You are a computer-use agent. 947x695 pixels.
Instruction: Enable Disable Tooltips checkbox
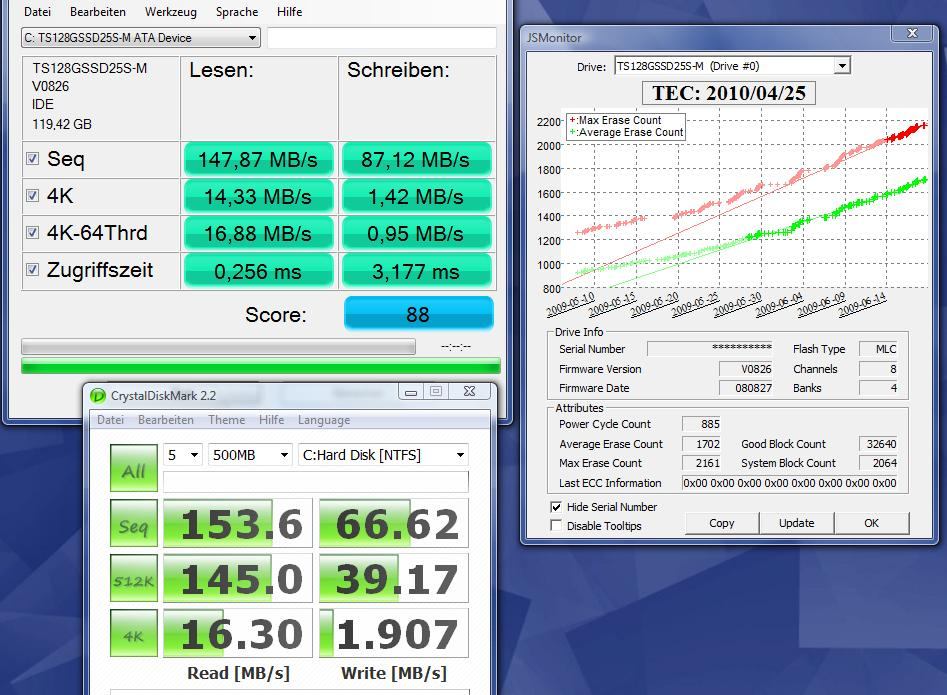(556, 526)
